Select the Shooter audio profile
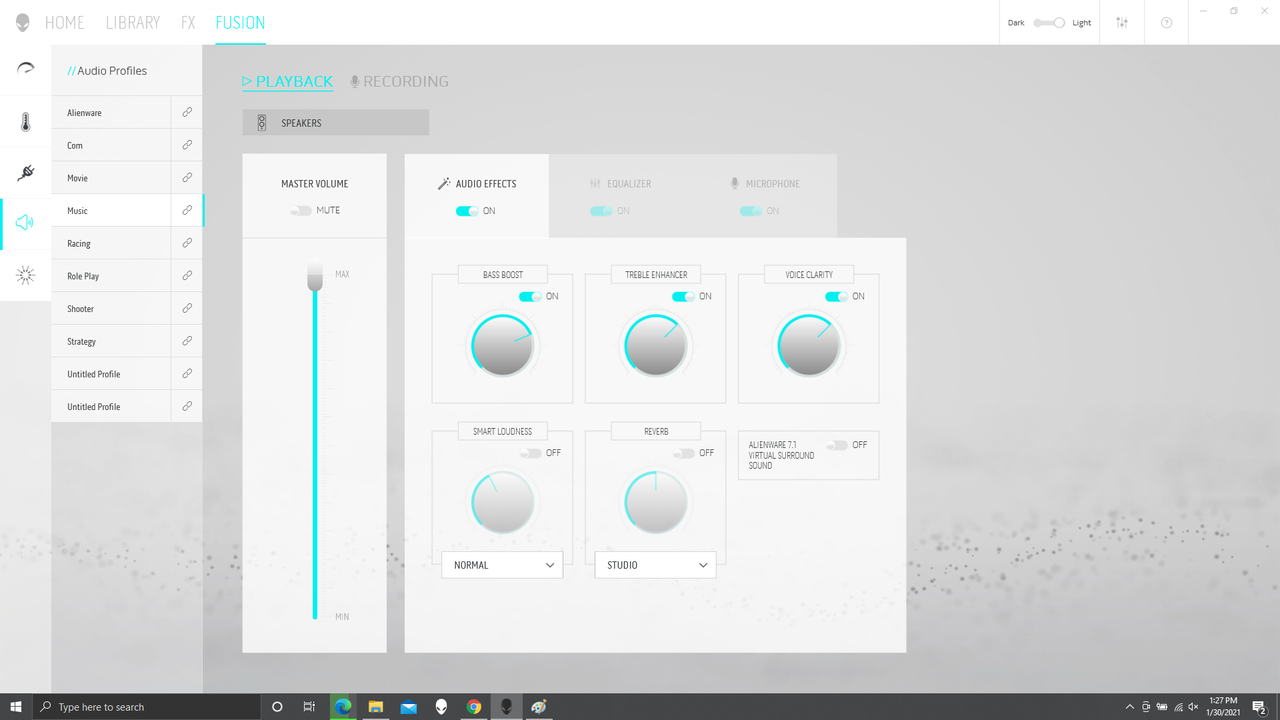The width and height of the screenshot is (1280, 720). (111, 308)
